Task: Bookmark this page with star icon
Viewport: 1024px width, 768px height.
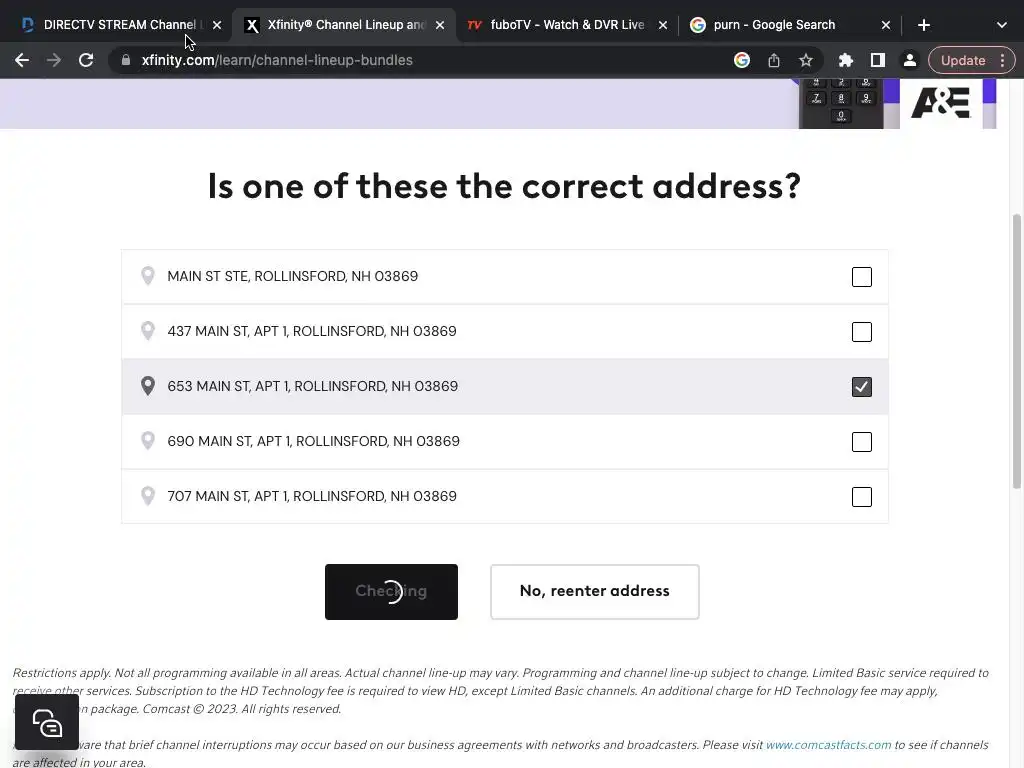Action: click(x=806, y=60)
